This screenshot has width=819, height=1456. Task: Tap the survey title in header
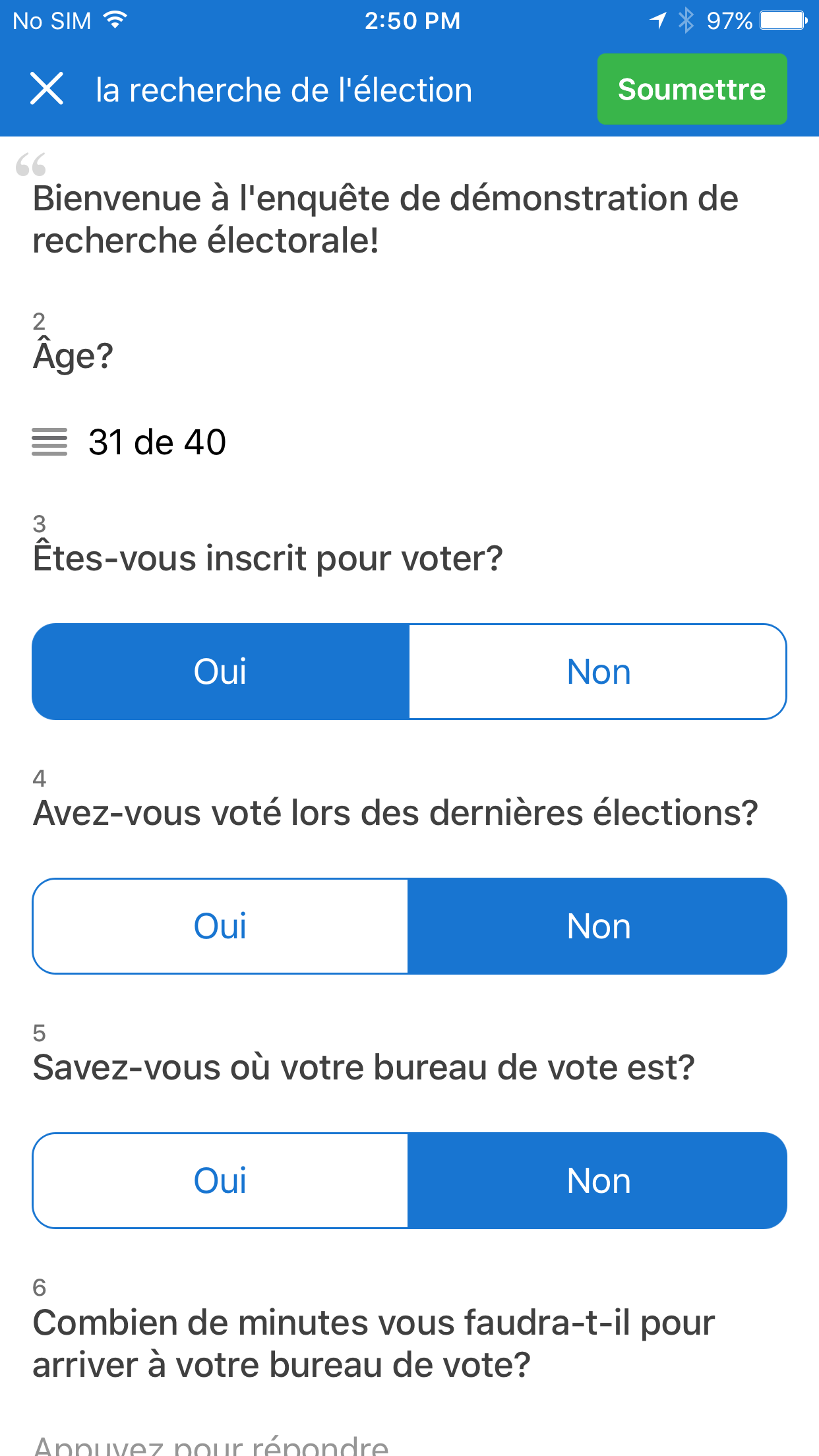coord(284,90)
